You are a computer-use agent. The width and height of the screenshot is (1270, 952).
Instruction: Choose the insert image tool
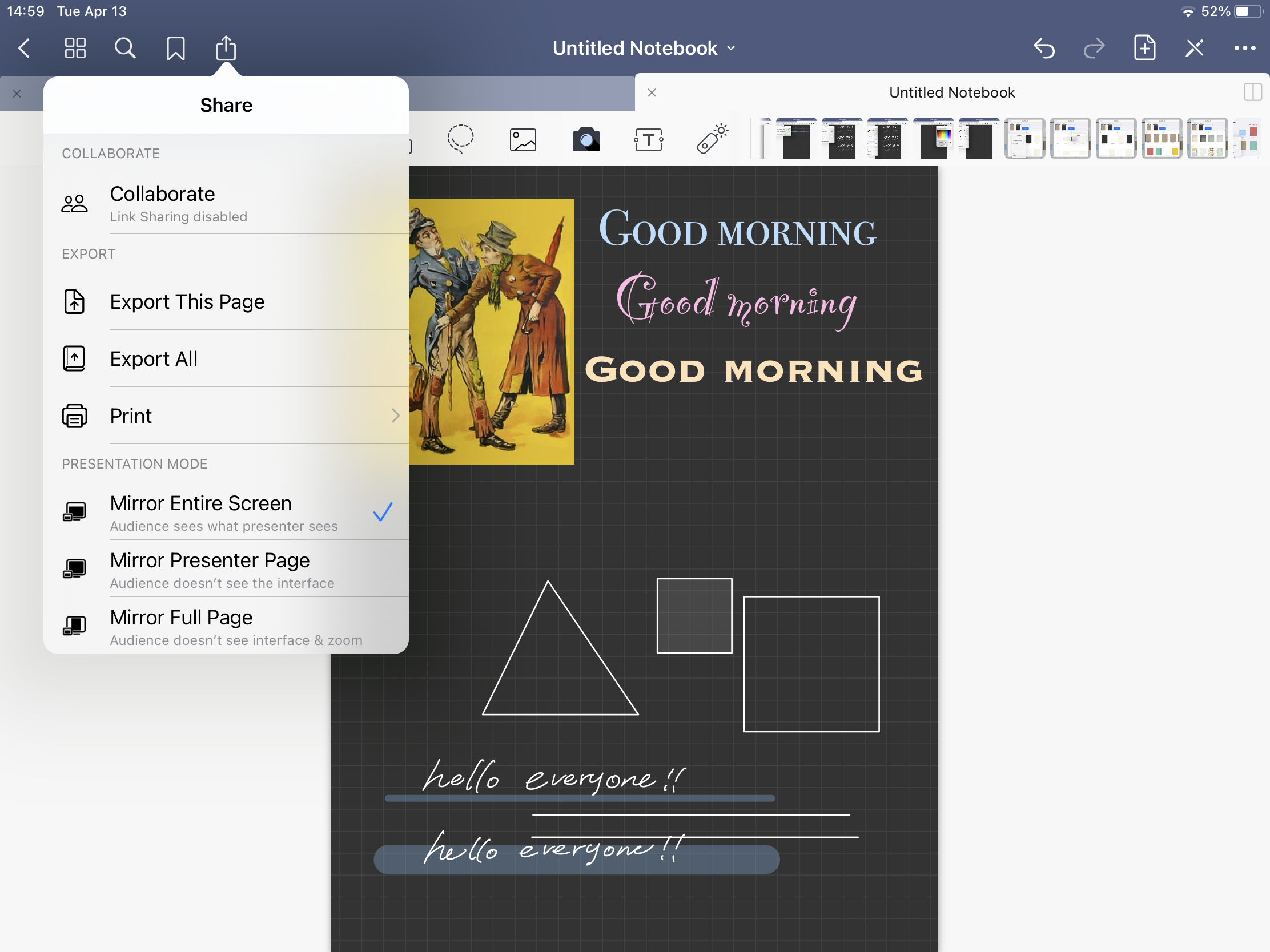[x=523, y=139]
